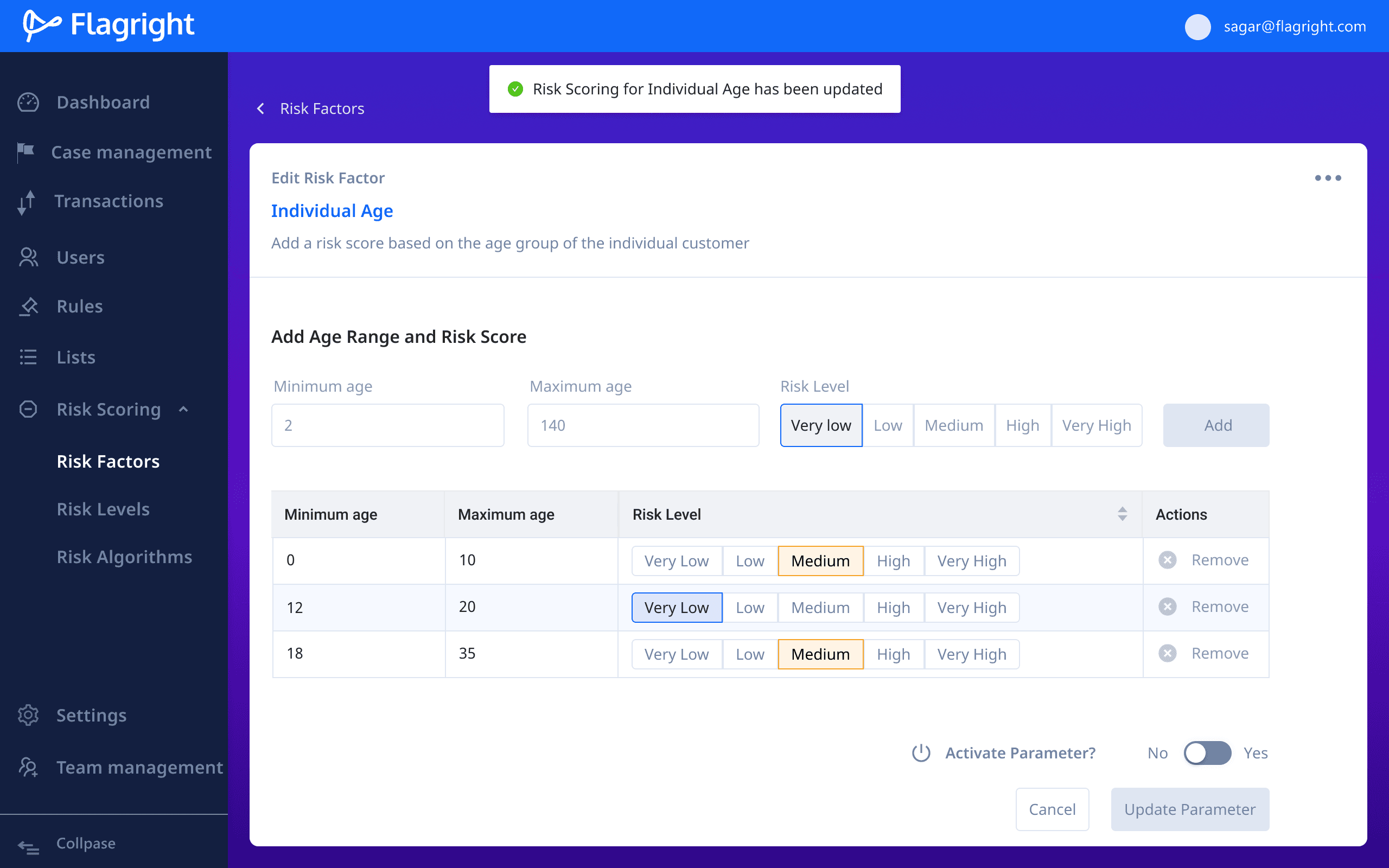
Task: Click the Dashboard gauge icon
Action: [x=28, y=102]
